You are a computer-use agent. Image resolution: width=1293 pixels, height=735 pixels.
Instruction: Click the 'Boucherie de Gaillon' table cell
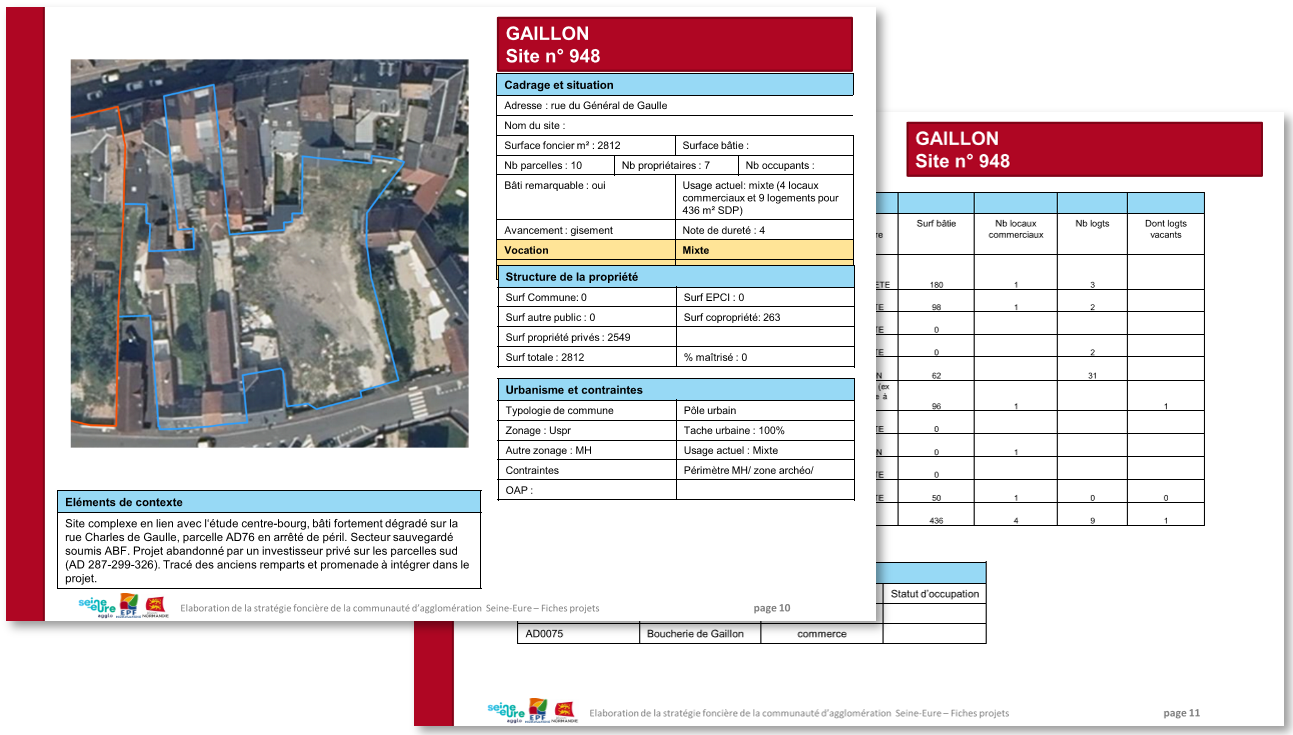[x=699, y=634]
